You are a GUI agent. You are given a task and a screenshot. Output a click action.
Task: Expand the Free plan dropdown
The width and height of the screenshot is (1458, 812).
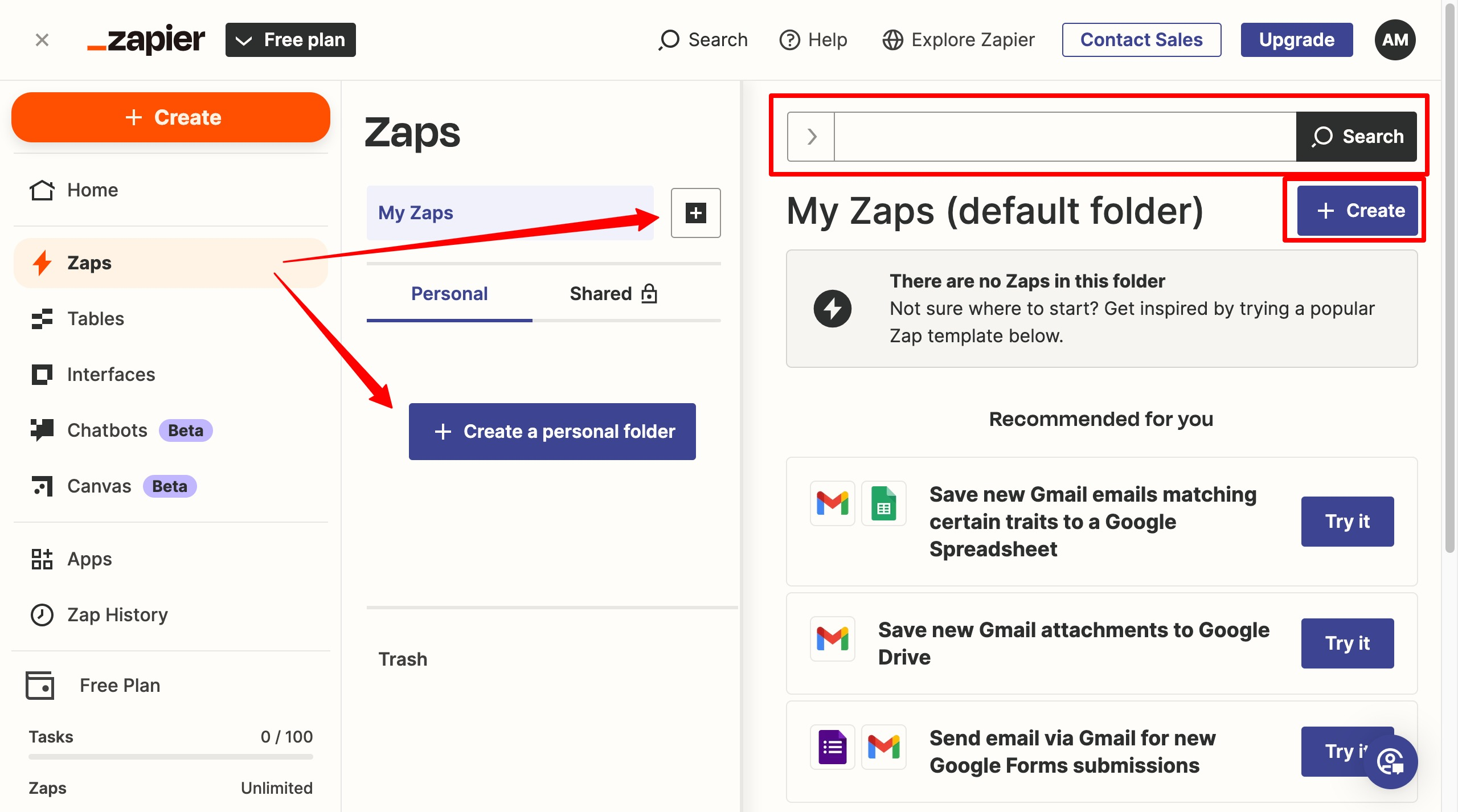pos(290,40)
